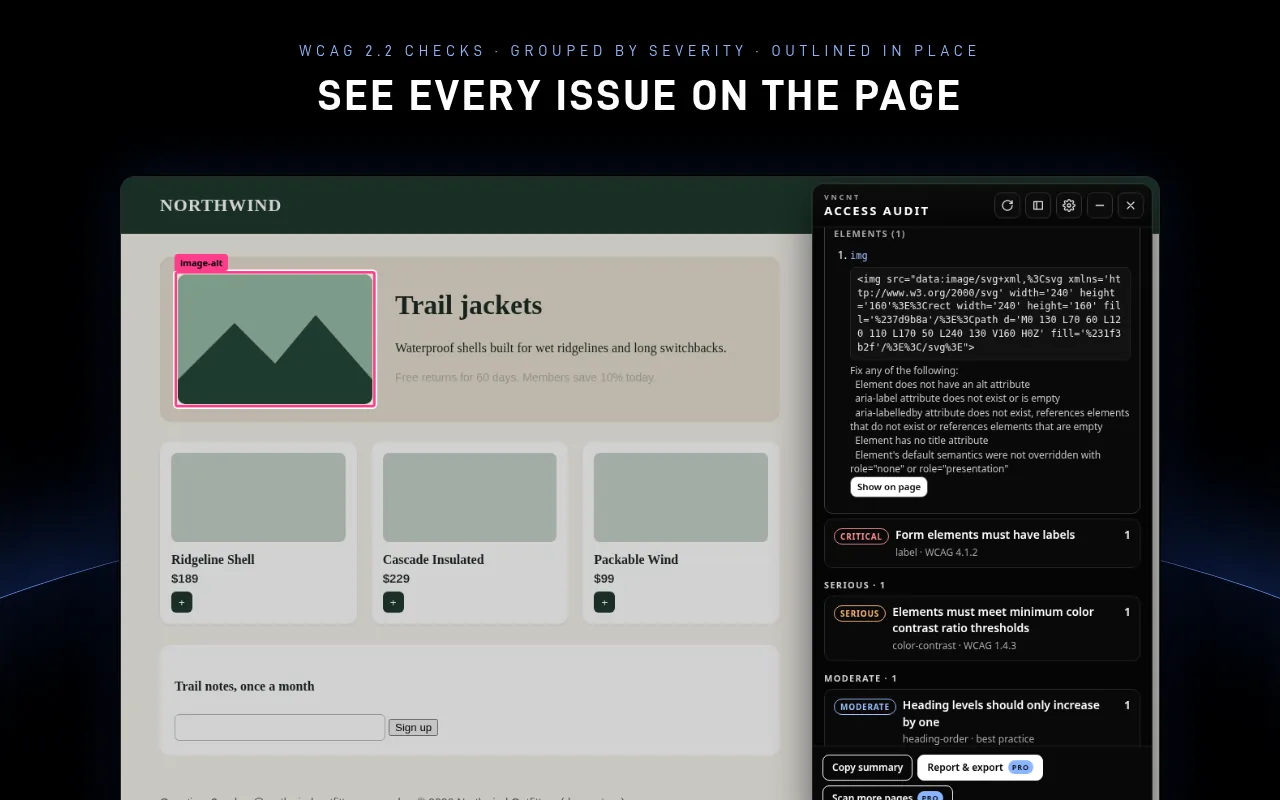This screenshot has width=1280, height=800.
Task: Expand the Heading levels issue
Action: [982, 719]
